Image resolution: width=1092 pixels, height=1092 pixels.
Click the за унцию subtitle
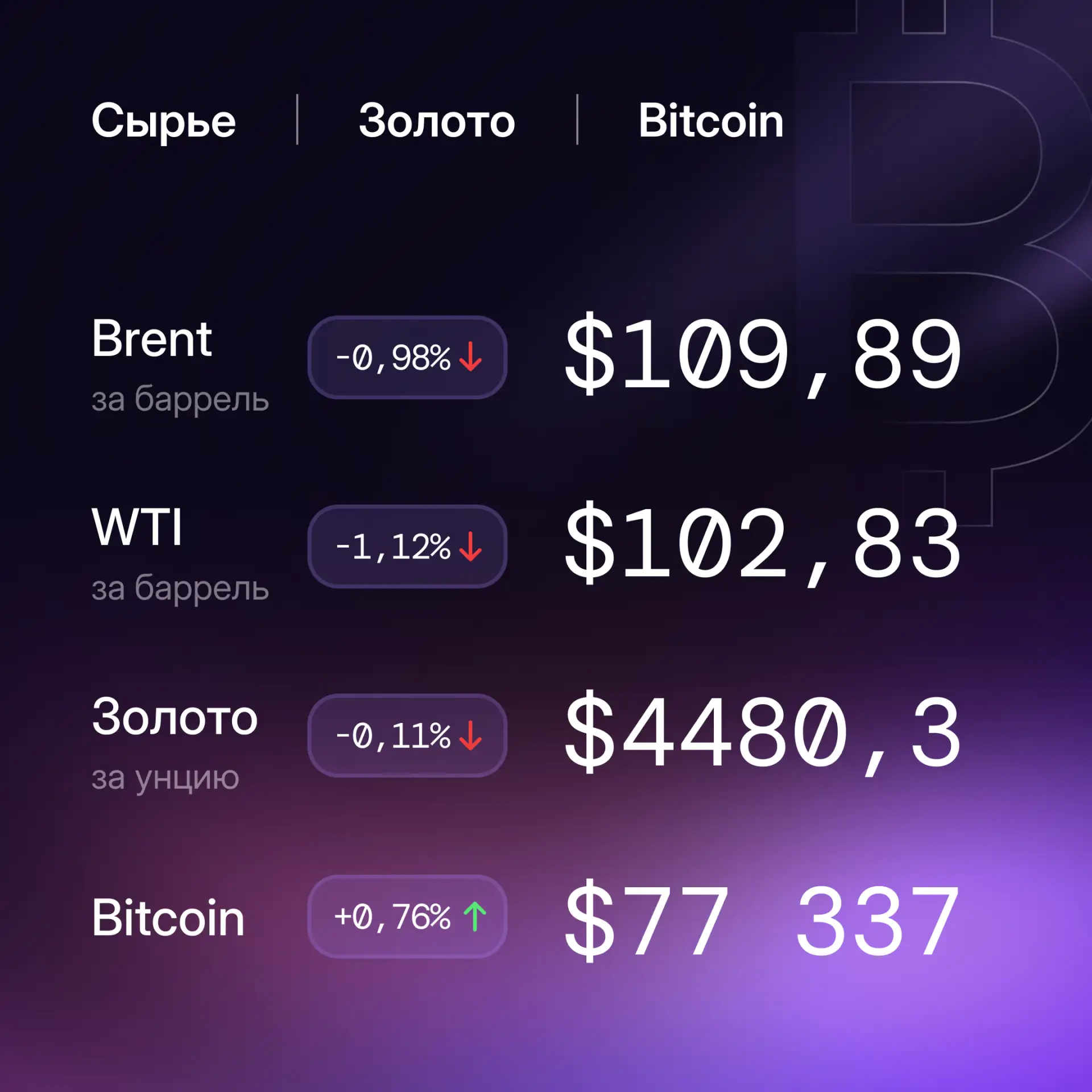(x=166, y=779)
